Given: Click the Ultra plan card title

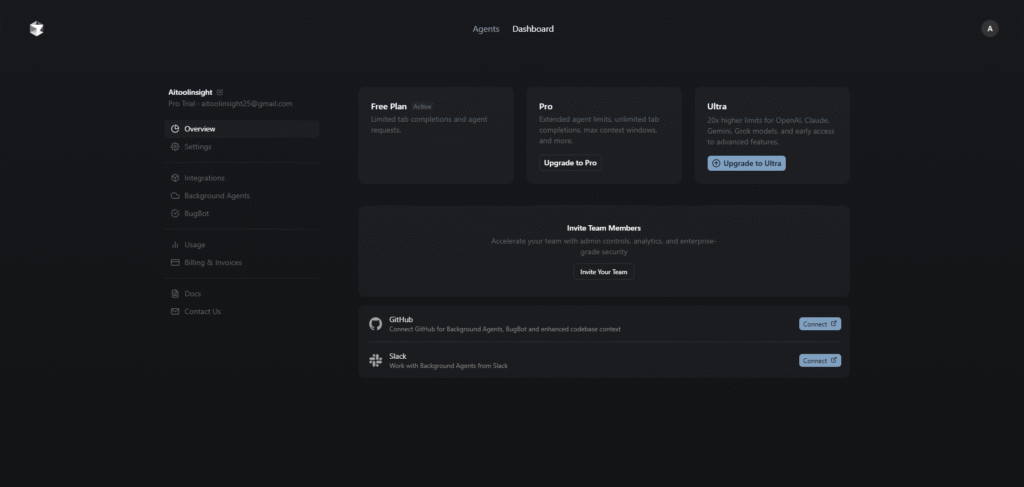Looking at the screenshot, I should [717, 106].
